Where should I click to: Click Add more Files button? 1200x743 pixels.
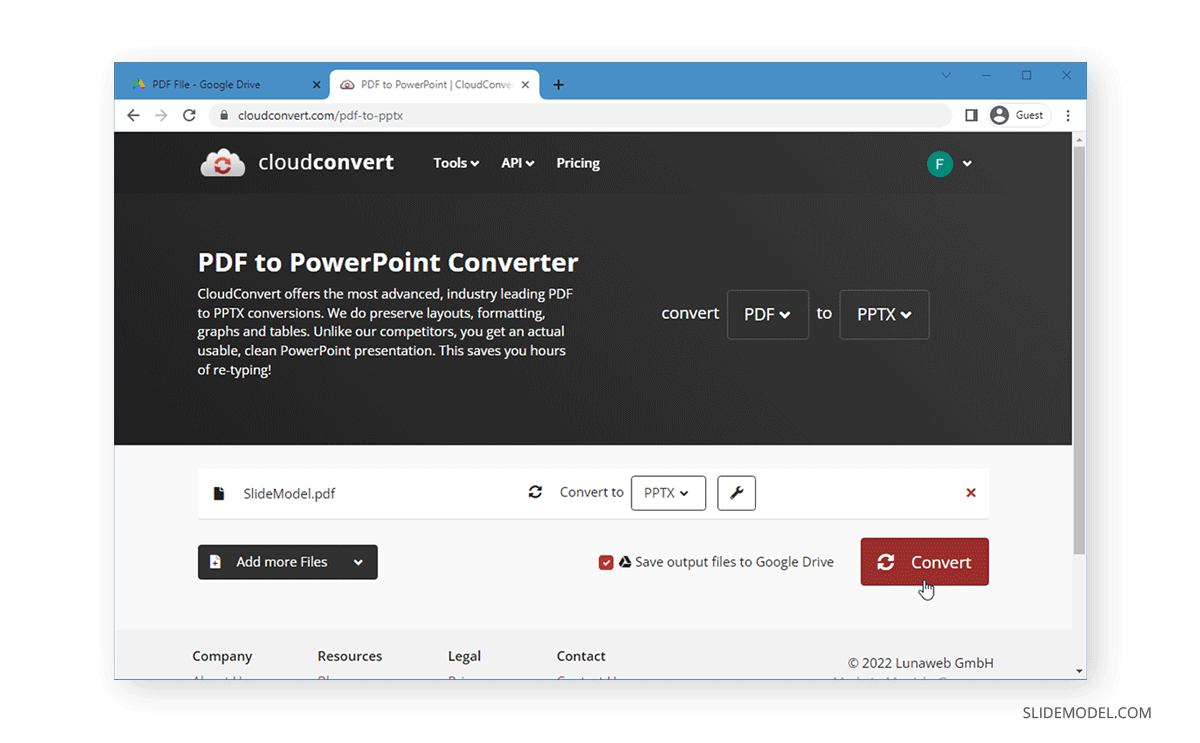(x=287, y=562)
